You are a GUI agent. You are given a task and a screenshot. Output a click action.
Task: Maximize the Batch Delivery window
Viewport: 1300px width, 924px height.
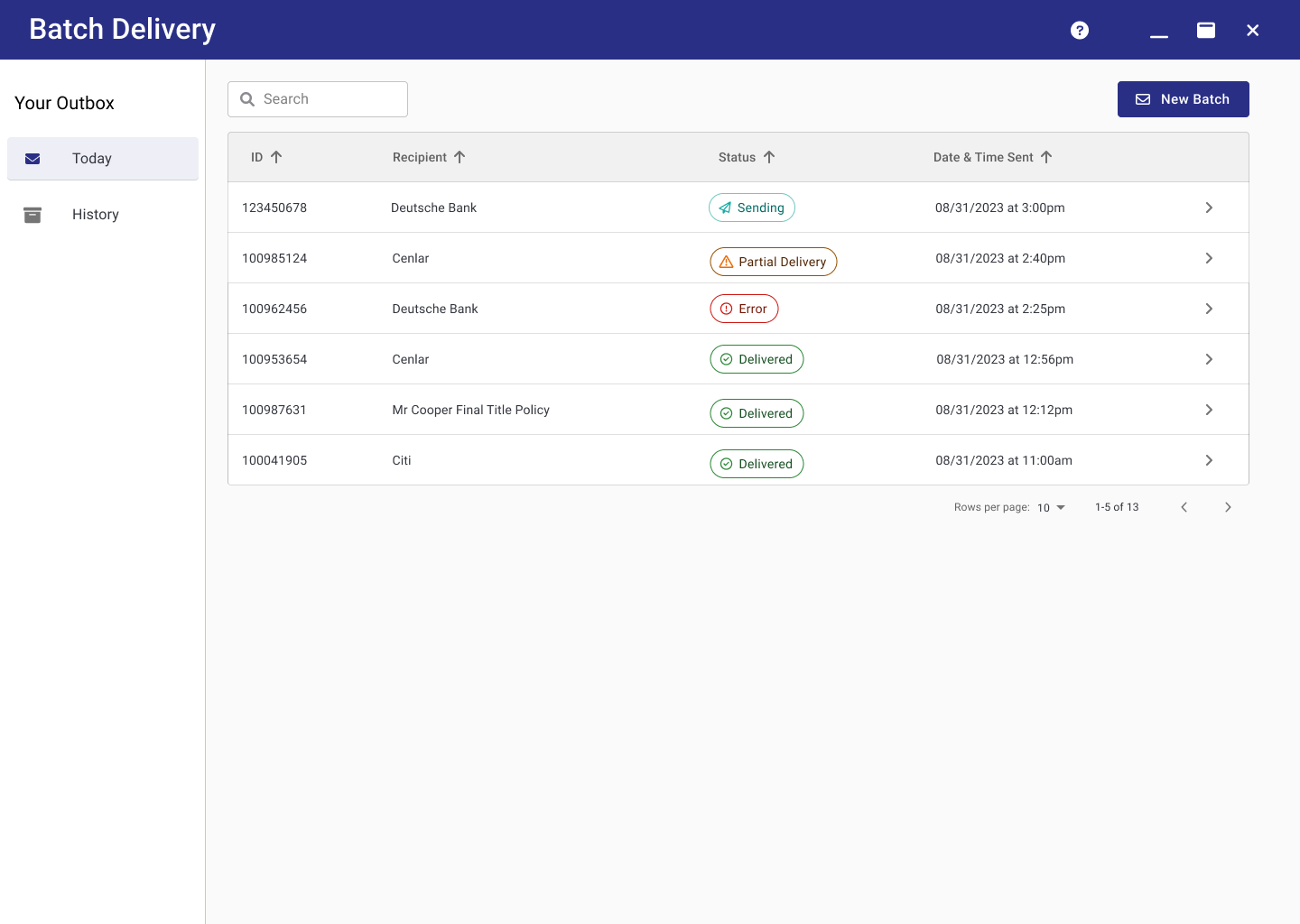1206,31
